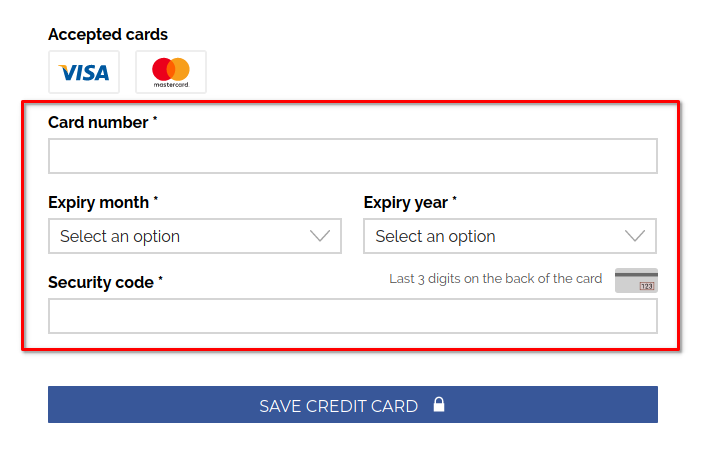Click the Expiry year chevron arrow
The width and height of the screenshot is (702, 455).
pyautogui.click(x=635, y=236)
